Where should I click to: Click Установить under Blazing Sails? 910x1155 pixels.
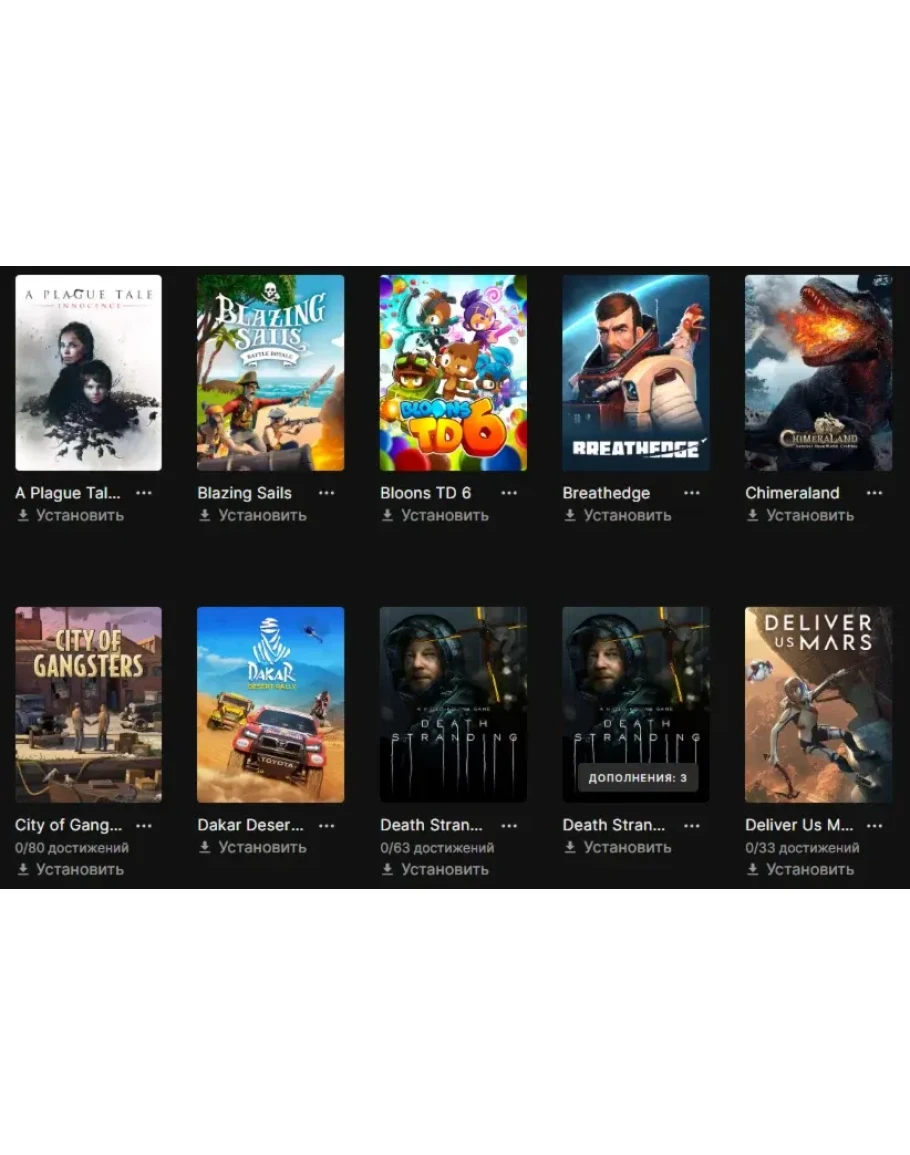(x=253, y=515)
